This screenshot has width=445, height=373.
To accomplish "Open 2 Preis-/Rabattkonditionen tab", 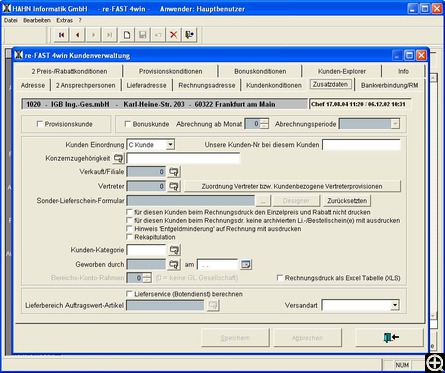I will [69, 71].
